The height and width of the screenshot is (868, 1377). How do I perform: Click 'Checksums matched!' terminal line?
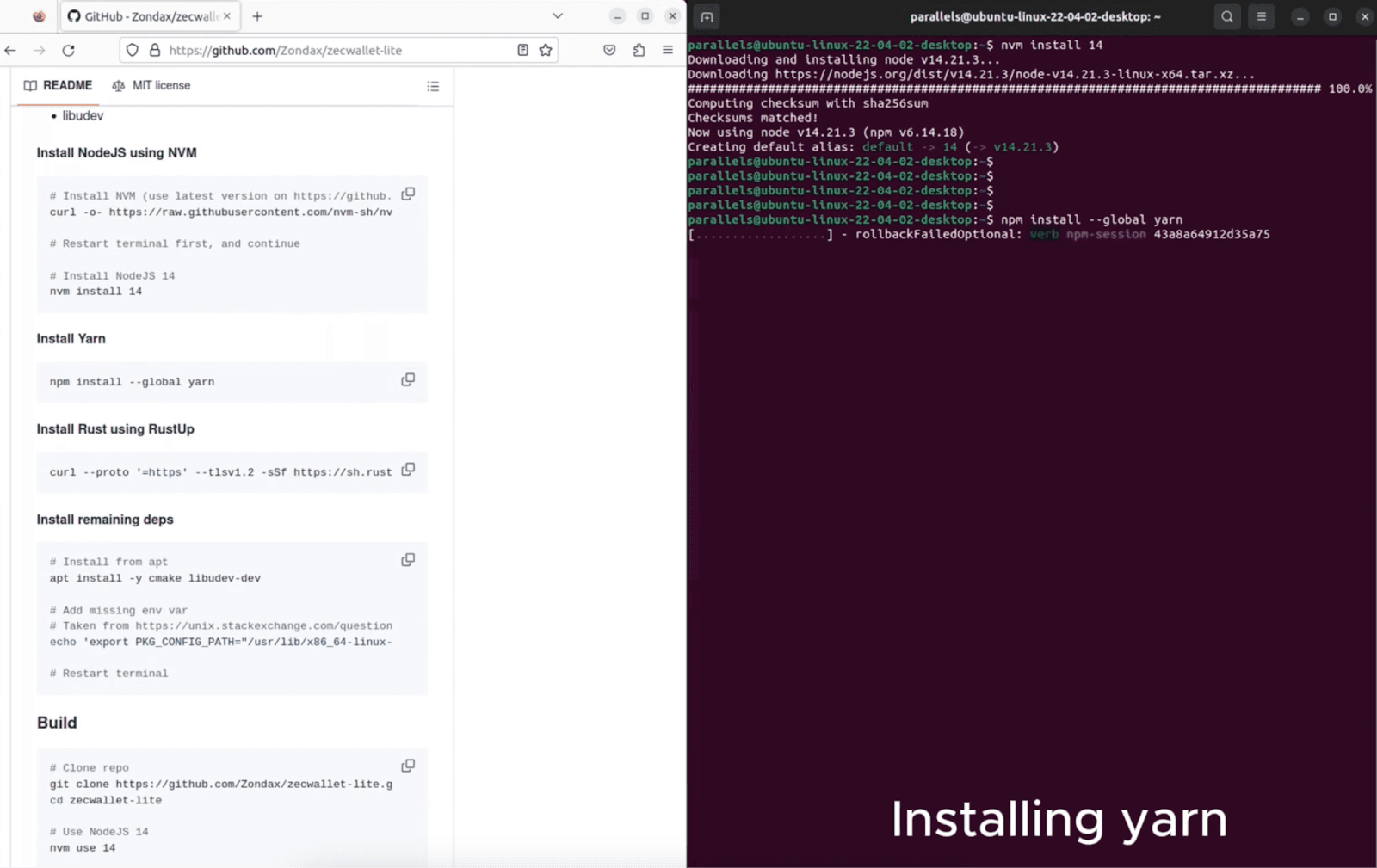753,118
